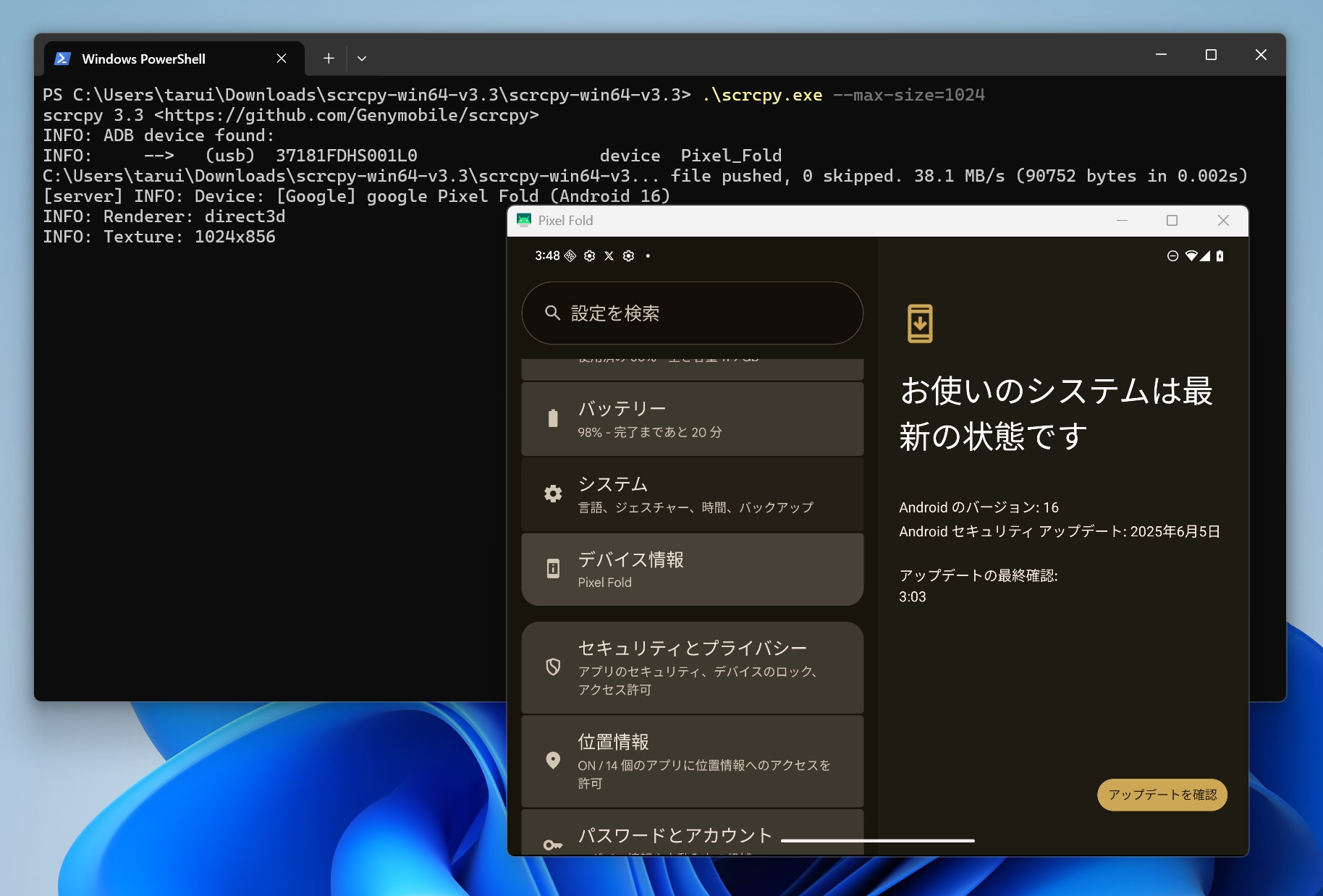1323x896 pixels.
Task: Open the tab dropdown chevron in Windows Terminal
Action: 362,58
